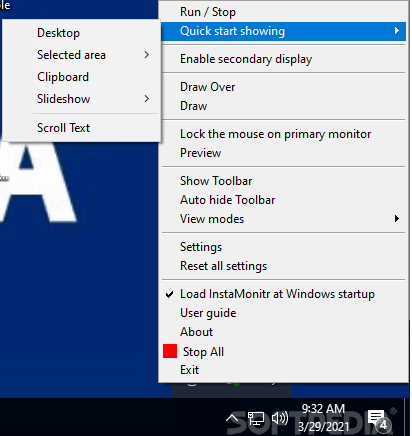Choose Enable secondary display
The width and height of the screenshot is (412, 436).
[x=283, y=59]
